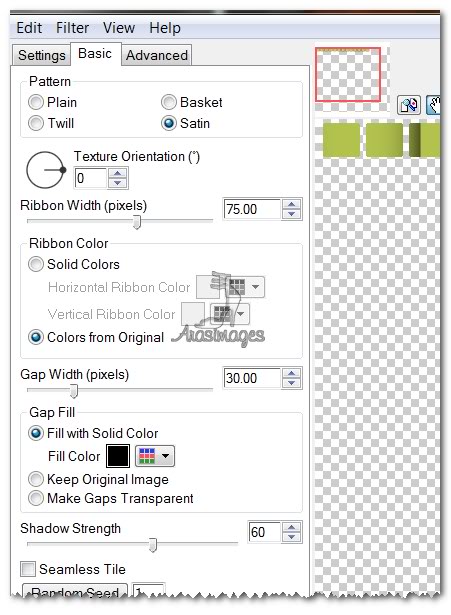
Task: Increase Ribbon Width with up arrow
Action: [291, 204]
